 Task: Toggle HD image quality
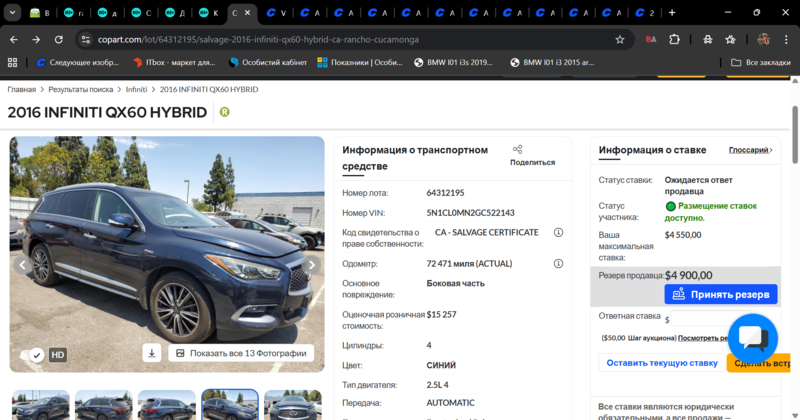point(58,355)
